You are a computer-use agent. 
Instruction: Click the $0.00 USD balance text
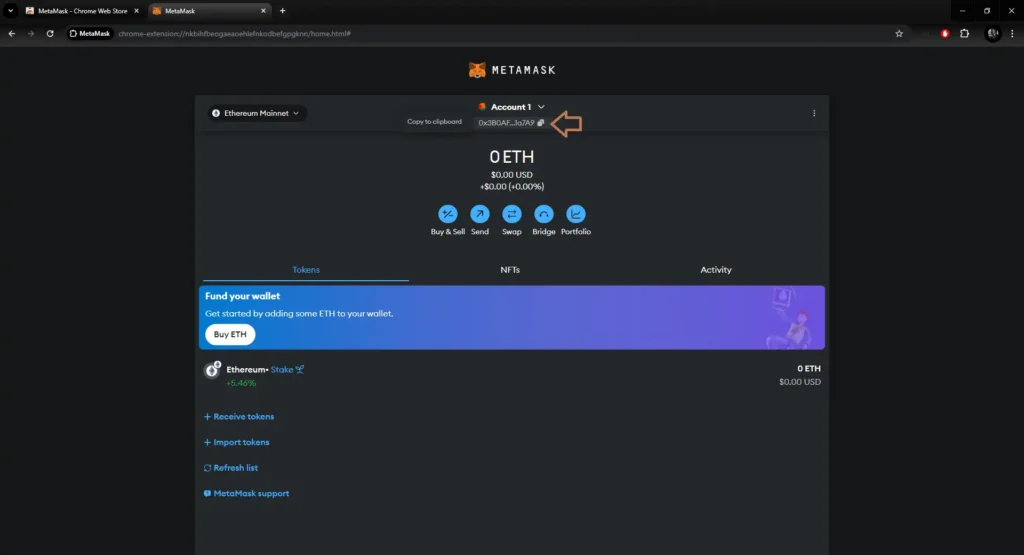511,175
